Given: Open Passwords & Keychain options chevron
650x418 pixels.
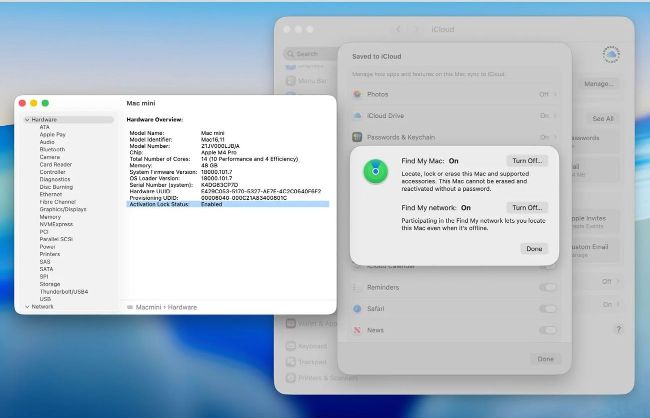Looking at the screenshot, I should pos(555,137).
